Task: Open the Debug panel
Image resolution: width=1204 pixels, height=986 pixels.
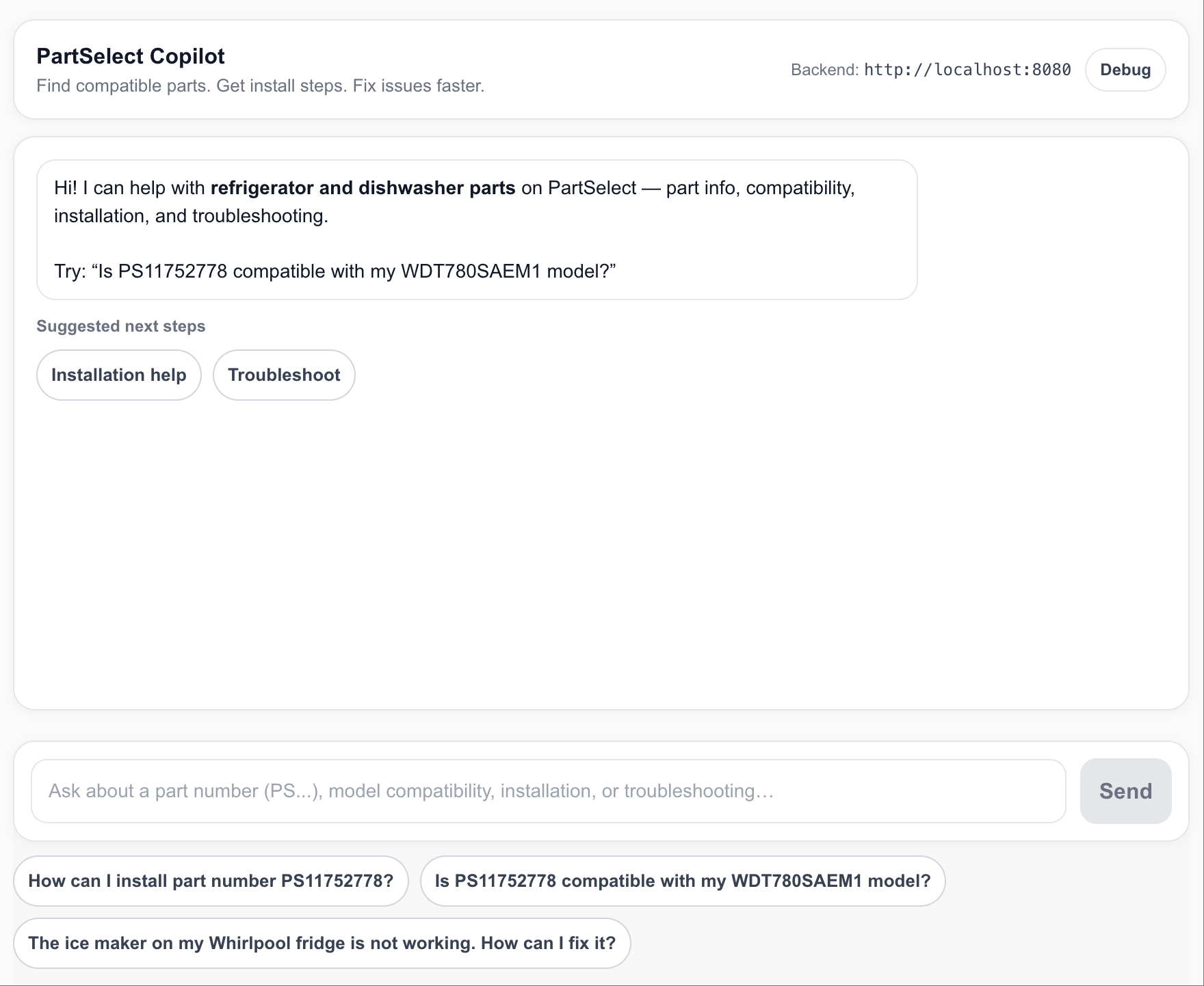Action: (1125, 70)
